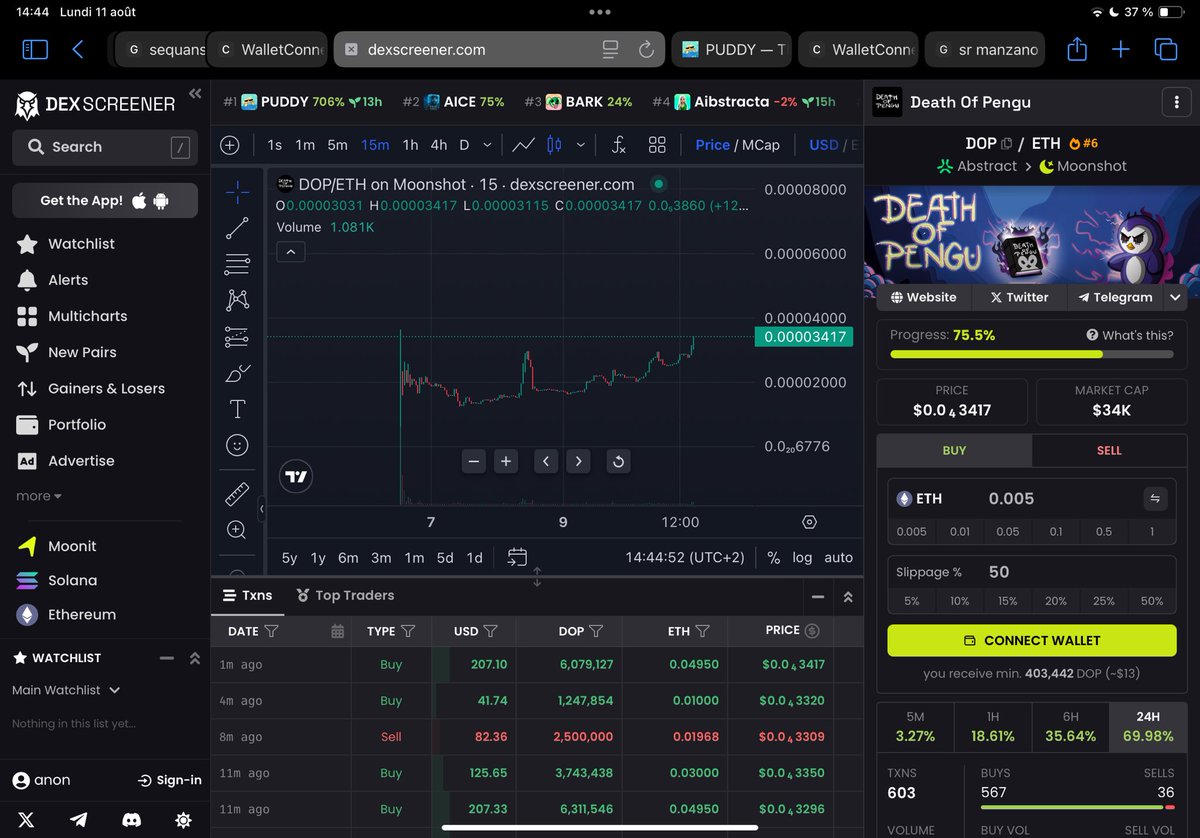Viewport: 1200px width, 838px height.
Task: Switch to the PUDDY browser tab
Action: click(x=733, y=49)
